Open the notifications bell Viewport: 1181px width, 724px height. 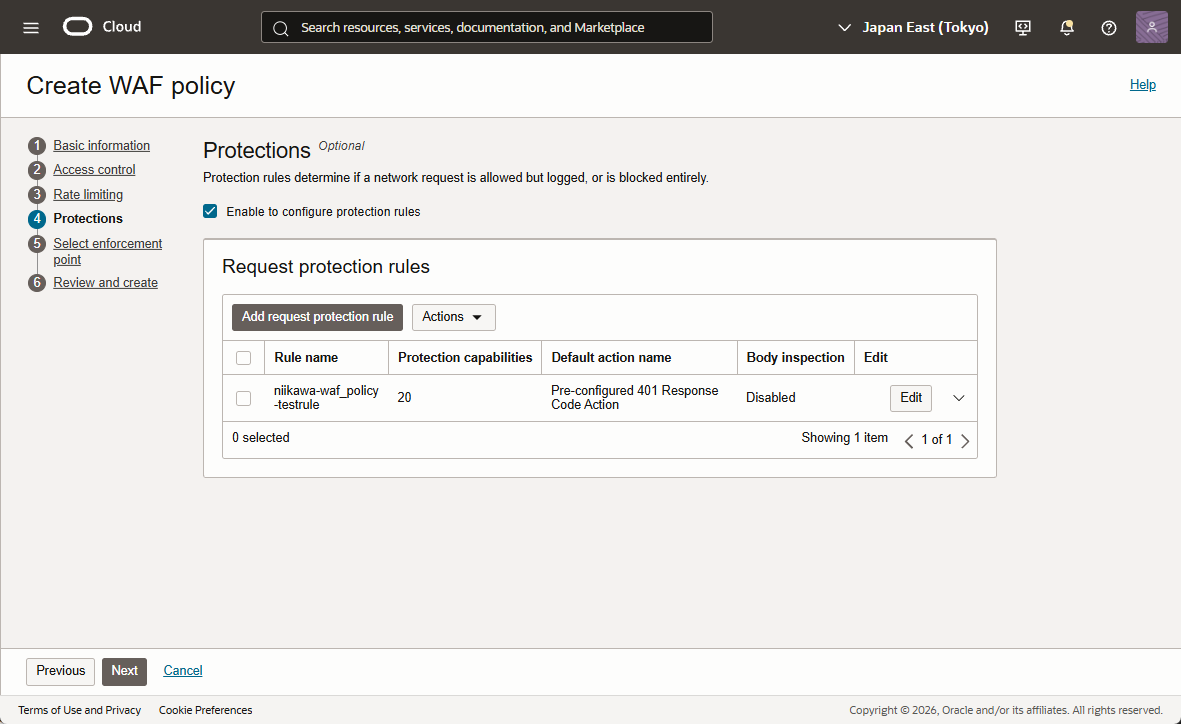point(1066,28)
